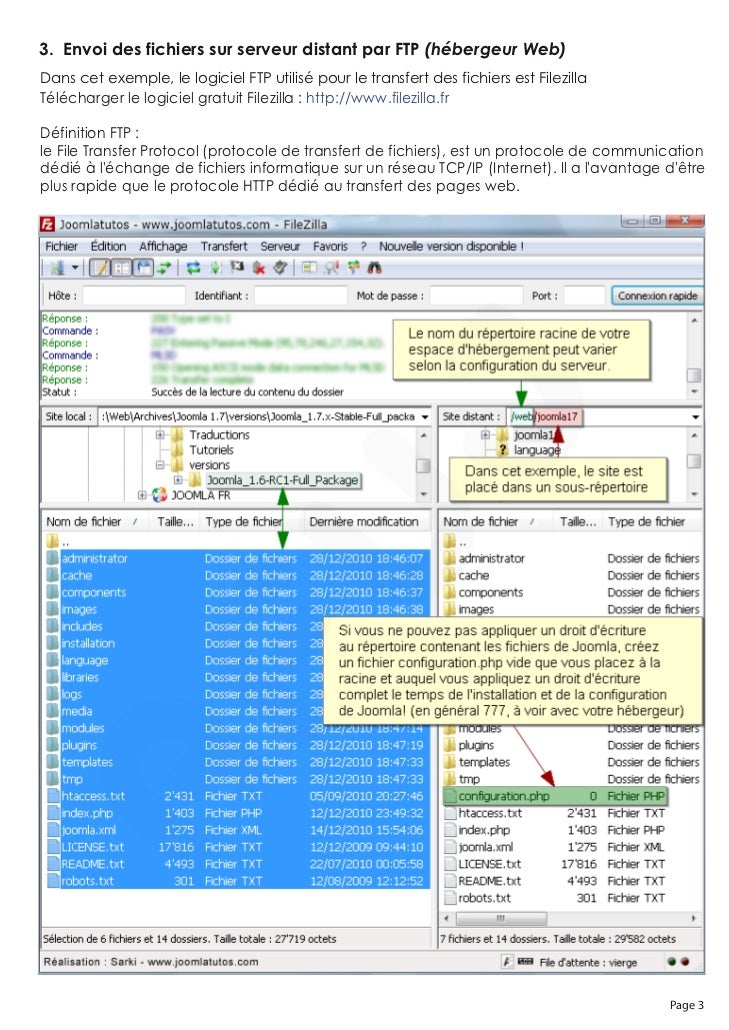Click the Connexion rapide button

pyautogui.click(x=657, y=296)
